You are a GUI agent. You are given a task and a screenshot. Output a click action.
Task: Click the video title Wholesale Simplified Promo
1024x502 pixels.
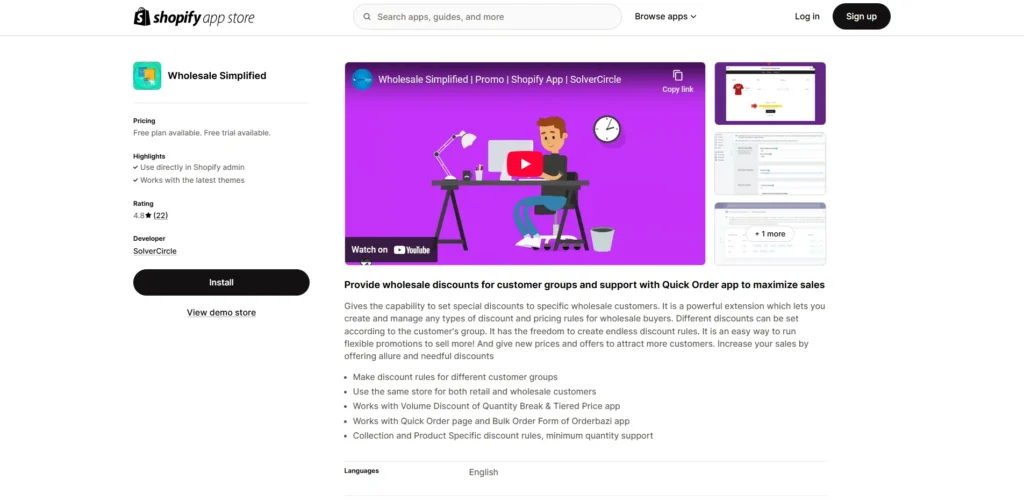(500, 80)
